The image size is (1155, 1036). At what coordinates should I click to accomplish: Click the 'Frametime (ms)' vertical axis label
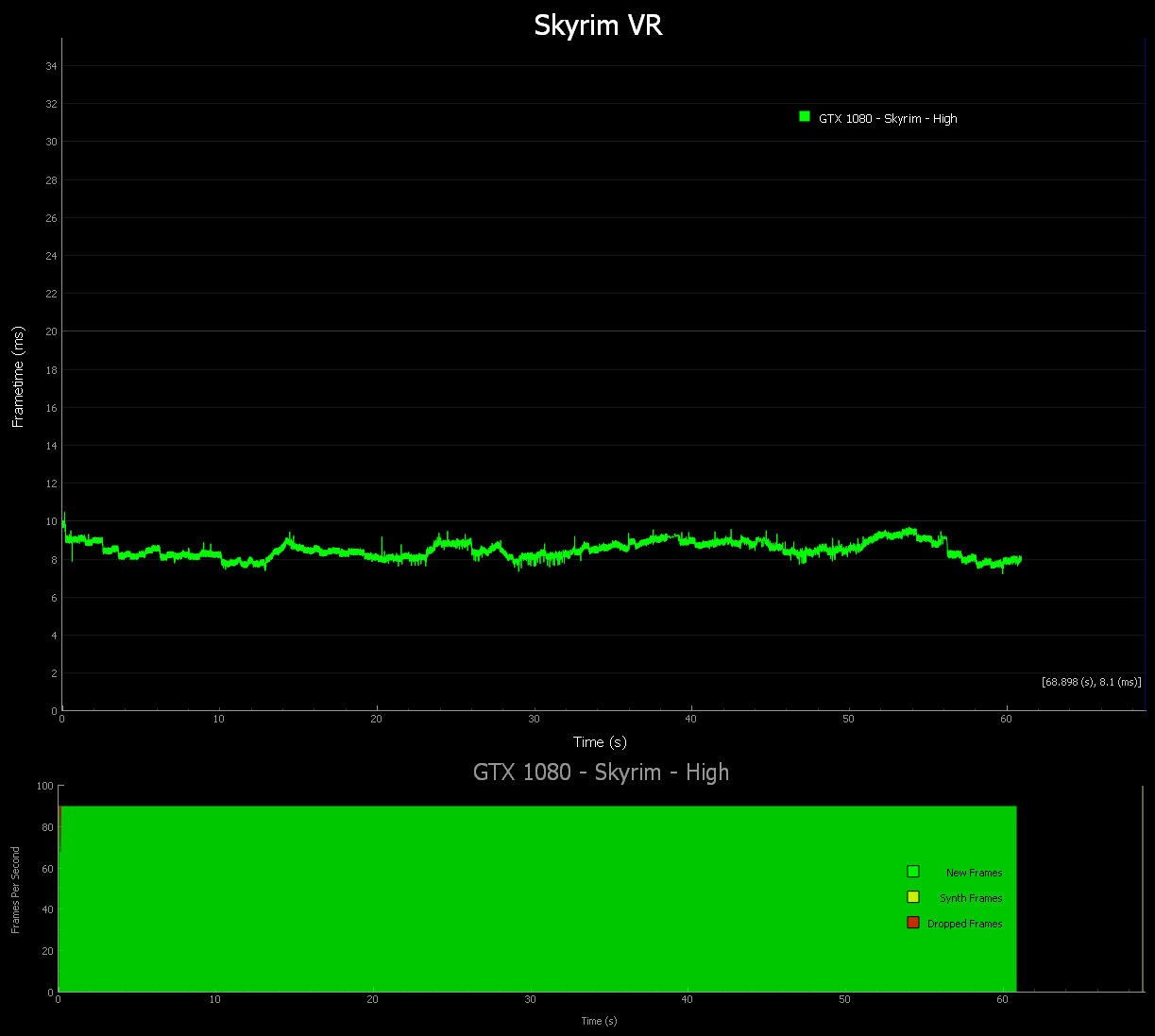pyautogui.click(x=18, y=377)
